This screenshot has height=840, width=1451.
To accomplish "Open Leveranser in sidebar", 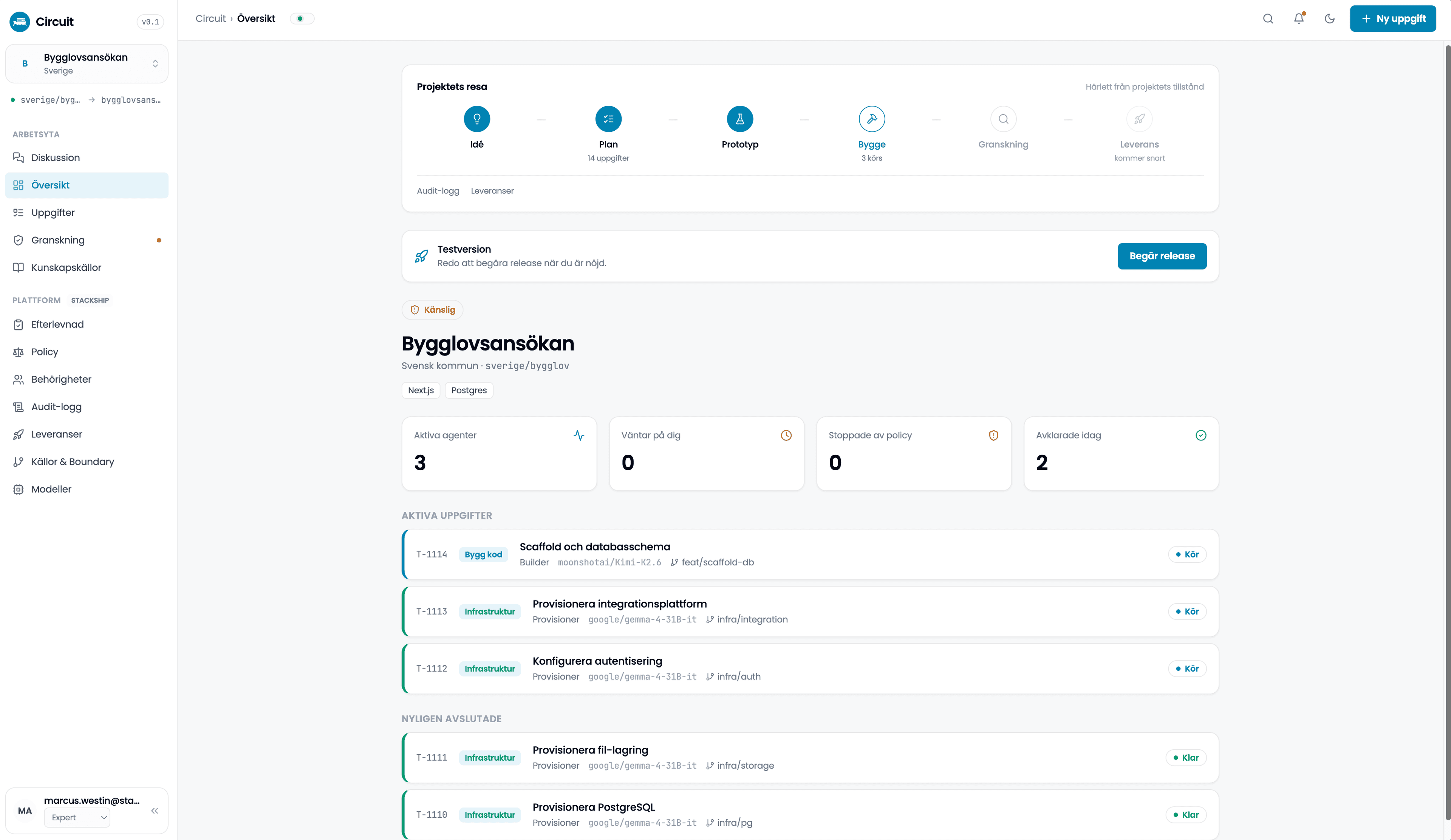I will click(x=87, y=434).
